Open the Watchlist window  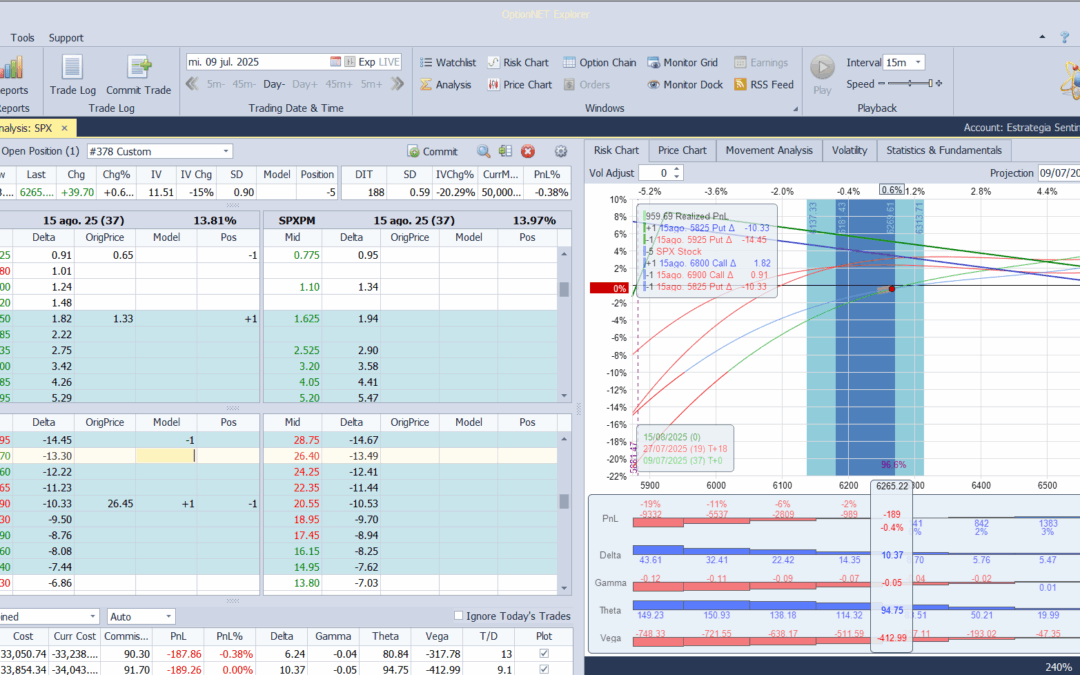pyautogui.click(x=448, y=63)
